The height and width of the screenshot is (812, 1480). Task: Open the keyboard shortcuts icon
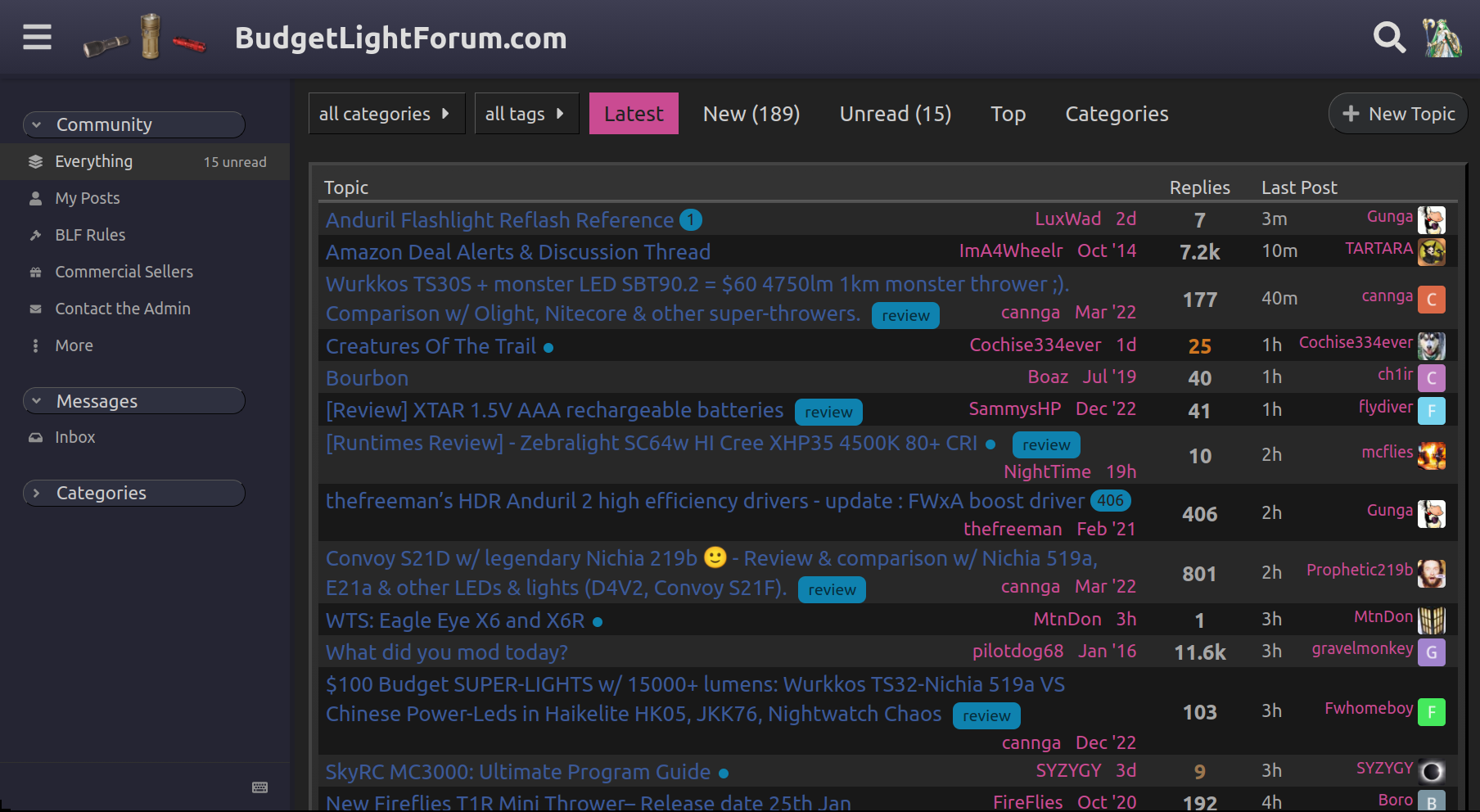tap(260, 787)
